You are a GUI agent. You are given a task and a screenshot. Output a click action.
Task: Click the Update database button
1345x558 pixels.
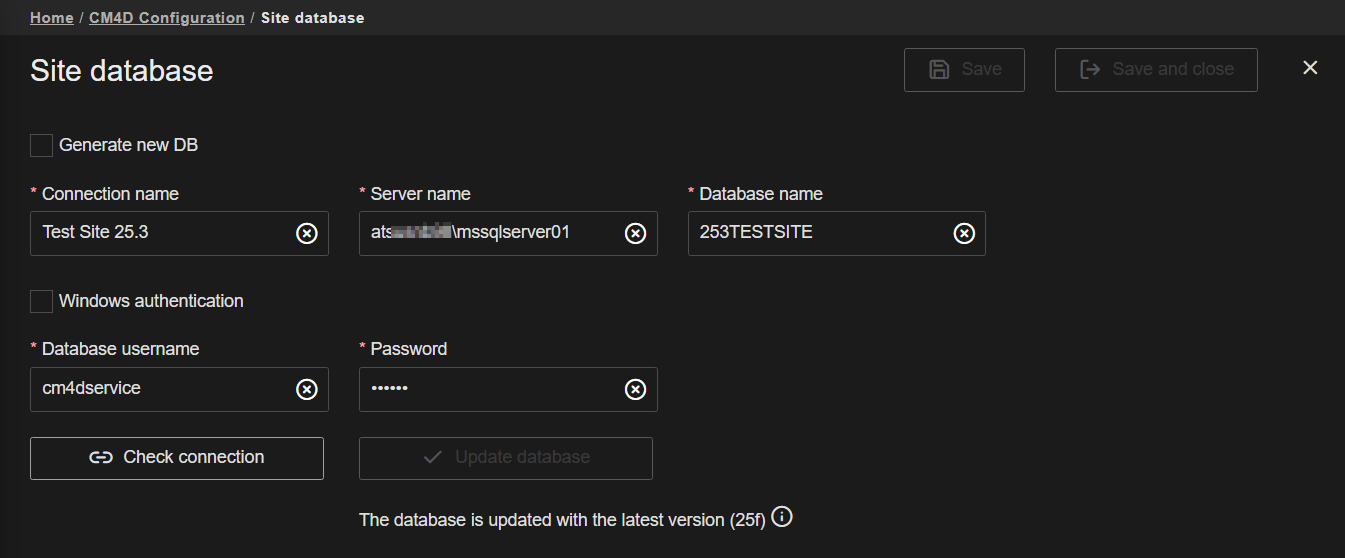506,458
